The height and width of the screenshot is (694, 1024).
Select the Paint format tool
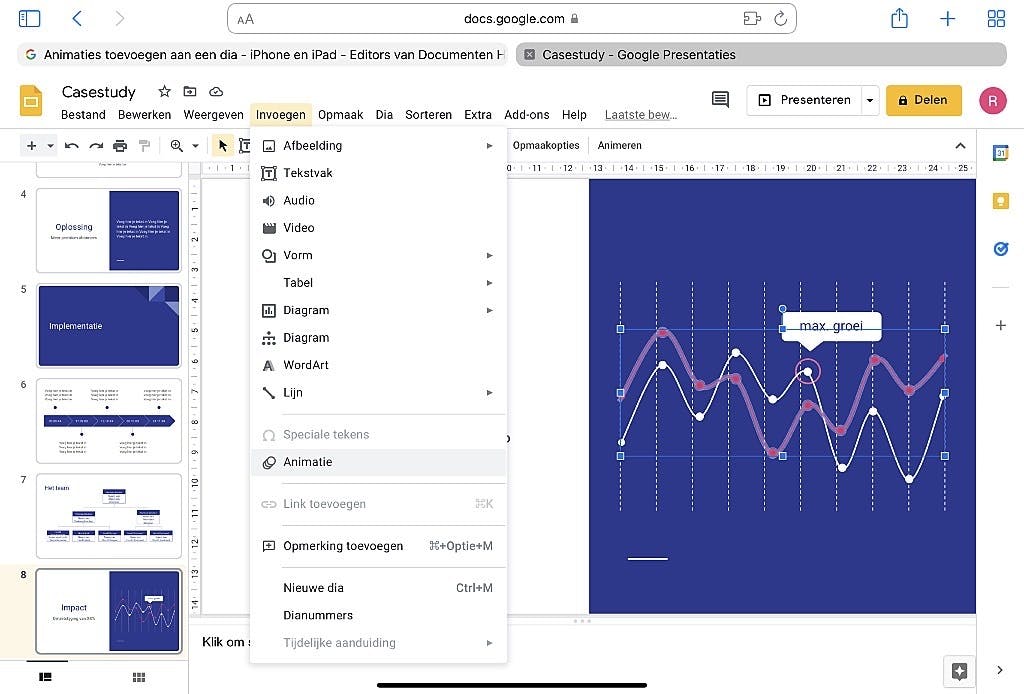coord(144,146)
